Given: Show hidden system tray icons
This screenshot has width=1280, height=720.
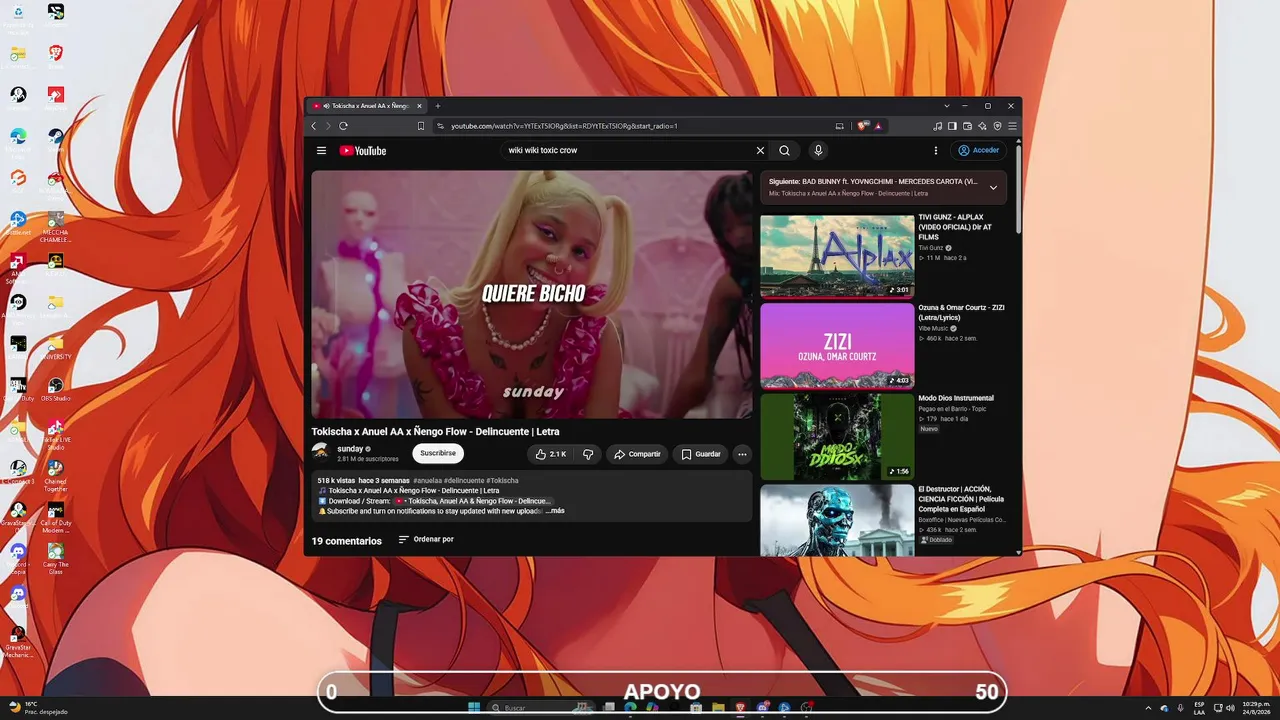Looking at the screenshot, I should tap(1148, 708).
